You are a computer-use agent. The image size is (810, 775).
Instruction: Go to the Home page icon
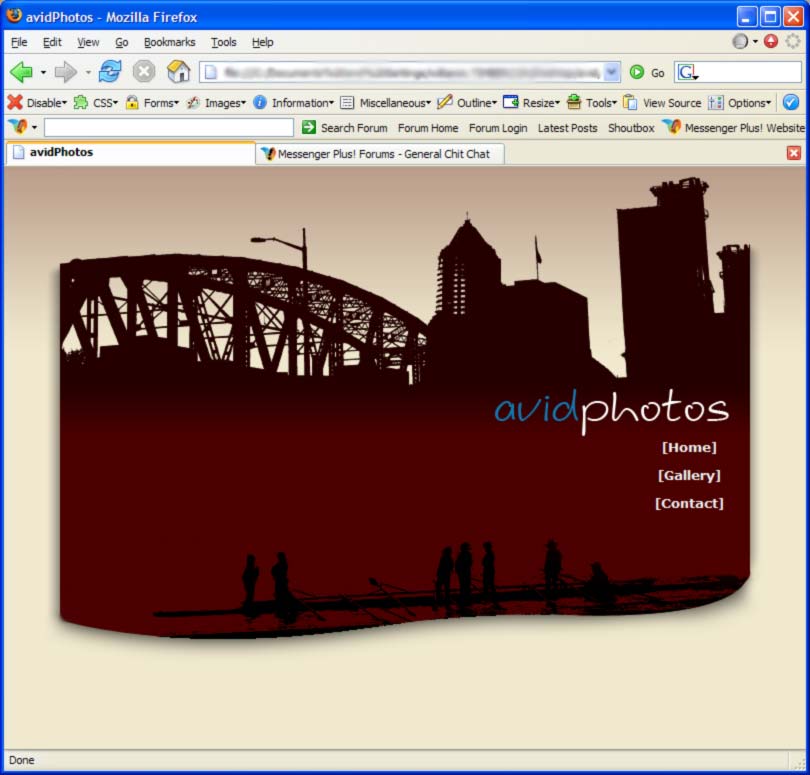178,72
